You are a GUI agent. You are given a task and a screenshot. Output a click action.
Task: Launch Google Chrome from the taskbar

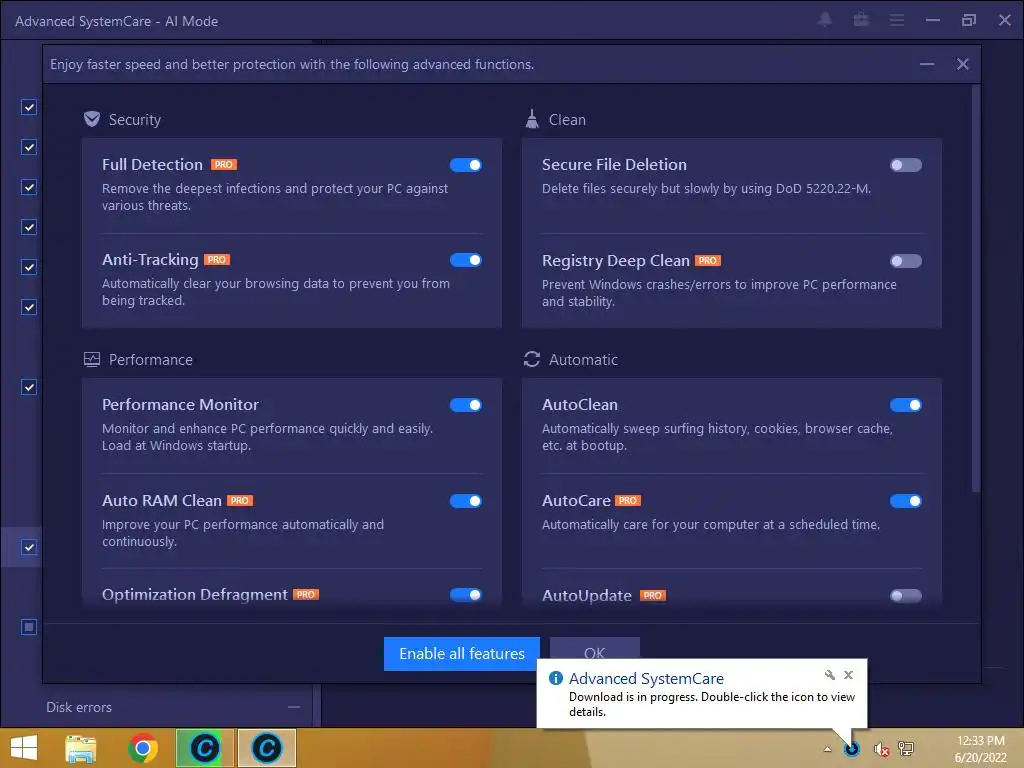tap(143, 748)
